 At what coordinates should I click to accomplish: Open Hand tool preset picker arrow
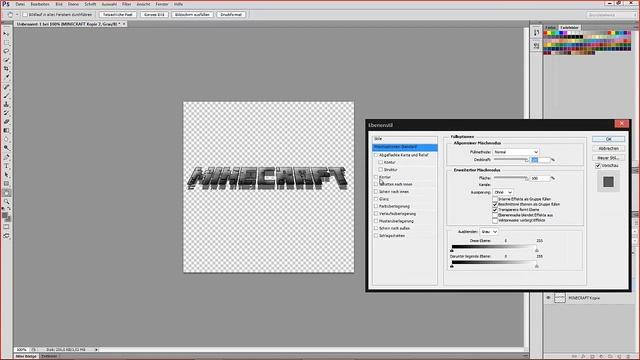tap(17, 14)
